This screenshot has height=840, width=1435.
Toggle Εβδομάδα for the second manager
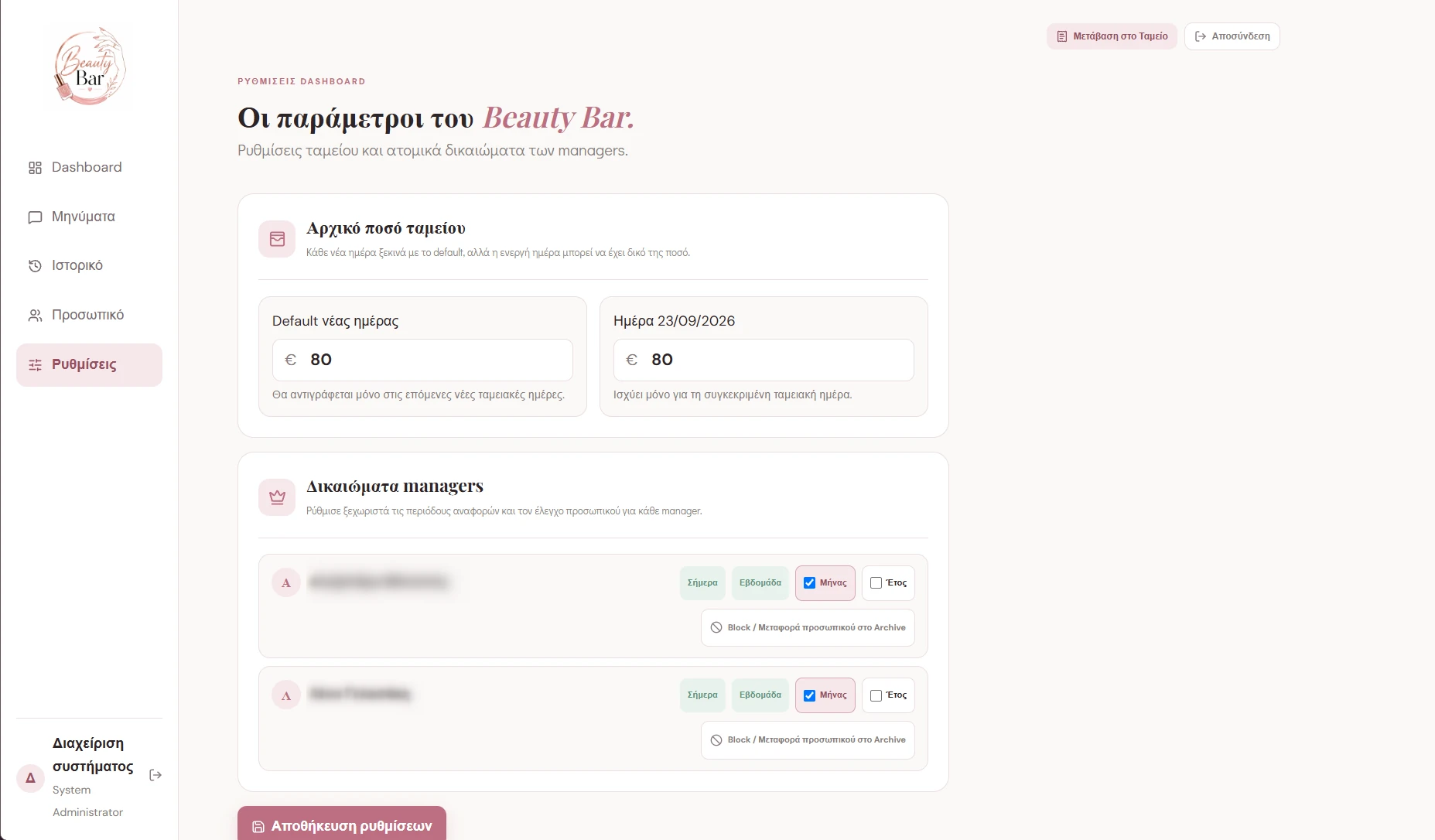(x=760, y=695)
